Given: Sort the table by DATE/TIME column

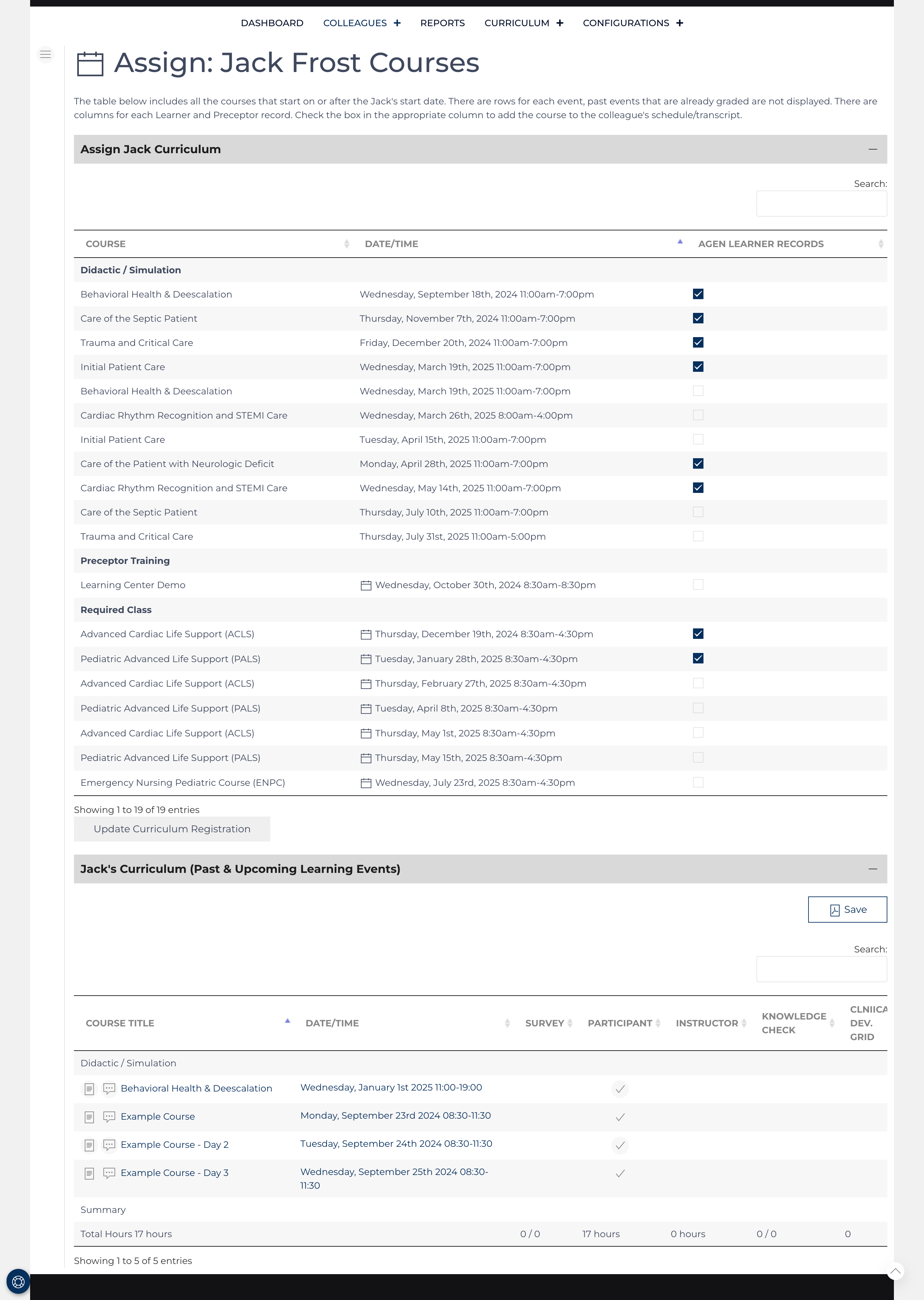Looking at the screenshot, I should [391, 244].
